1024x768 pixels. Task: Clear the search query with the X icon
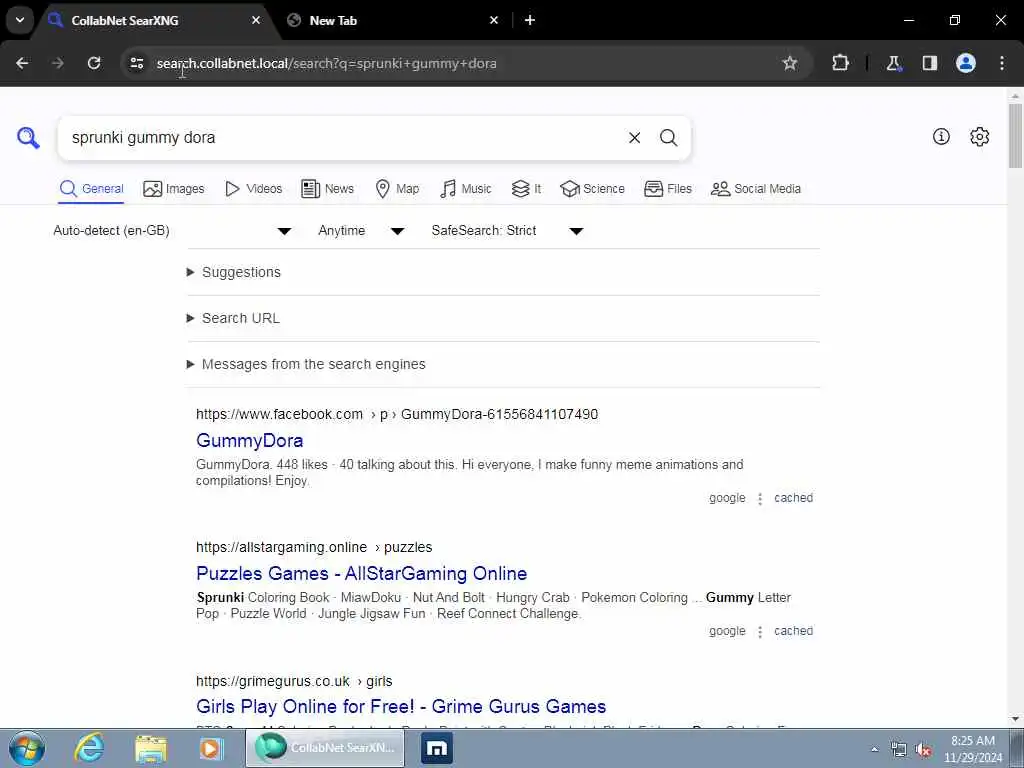(x=634, y=138)
